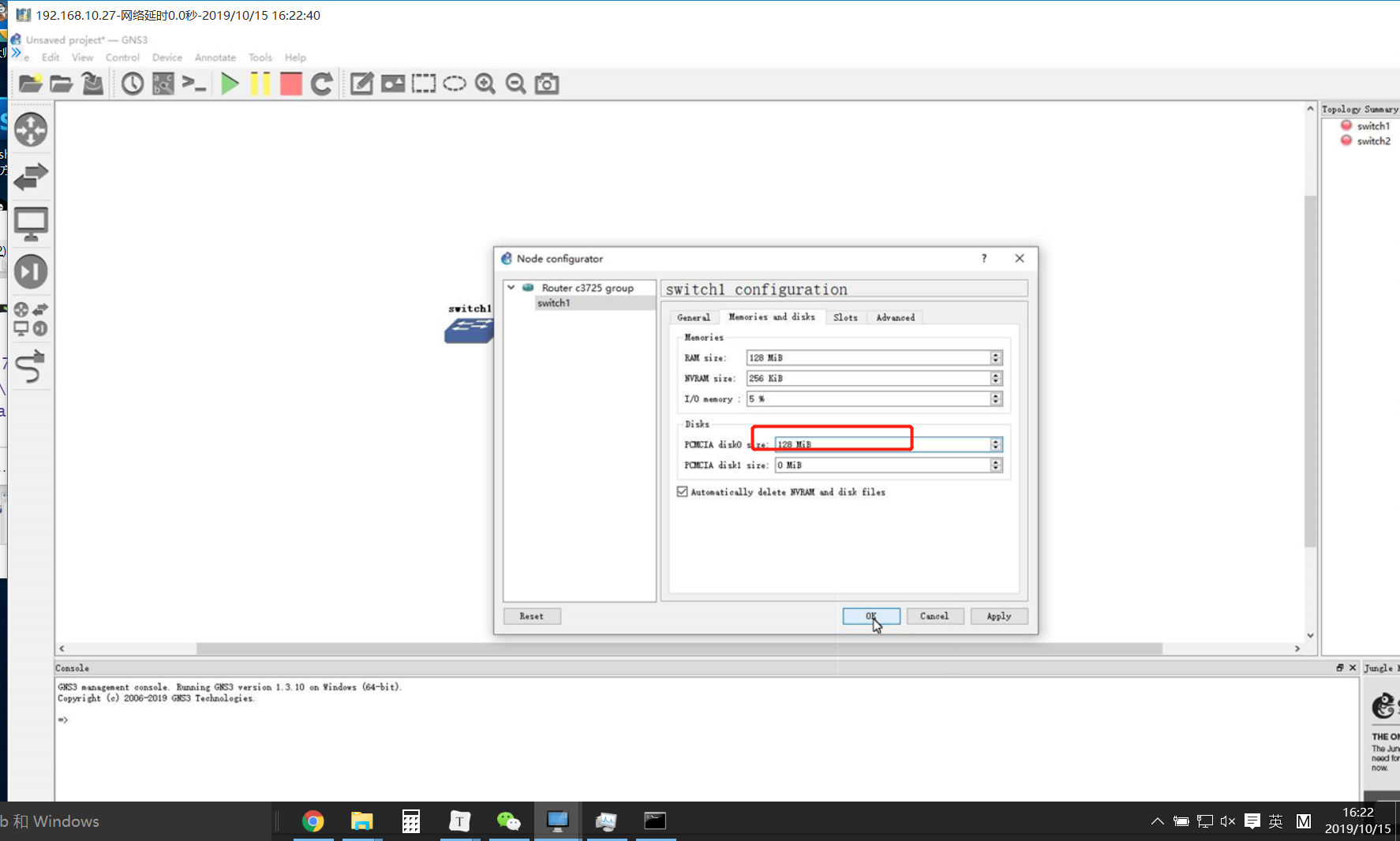
Task: Select the Add a note icon
Action: coord(361,84)
